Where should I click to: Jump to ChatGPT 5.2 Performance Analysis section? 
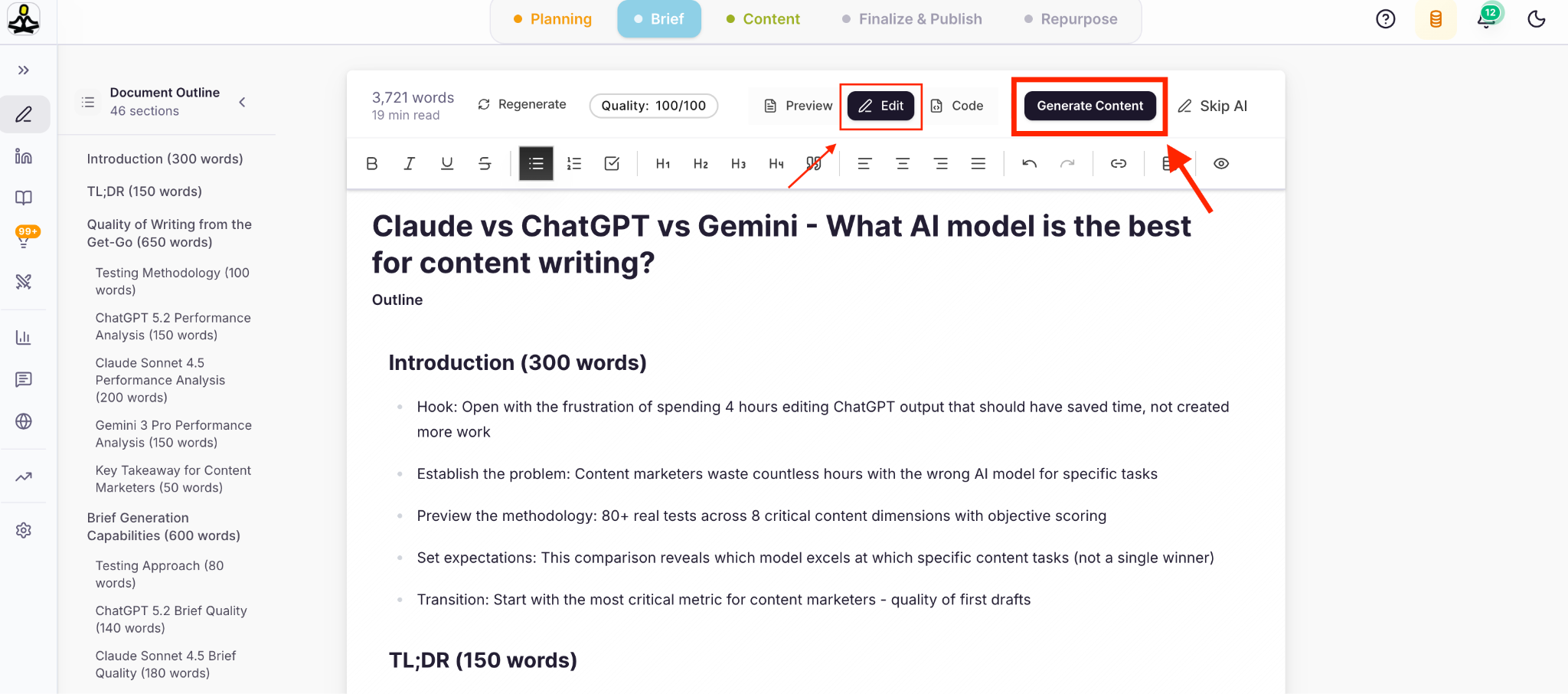pyautogui.click(x=173, y=326)
